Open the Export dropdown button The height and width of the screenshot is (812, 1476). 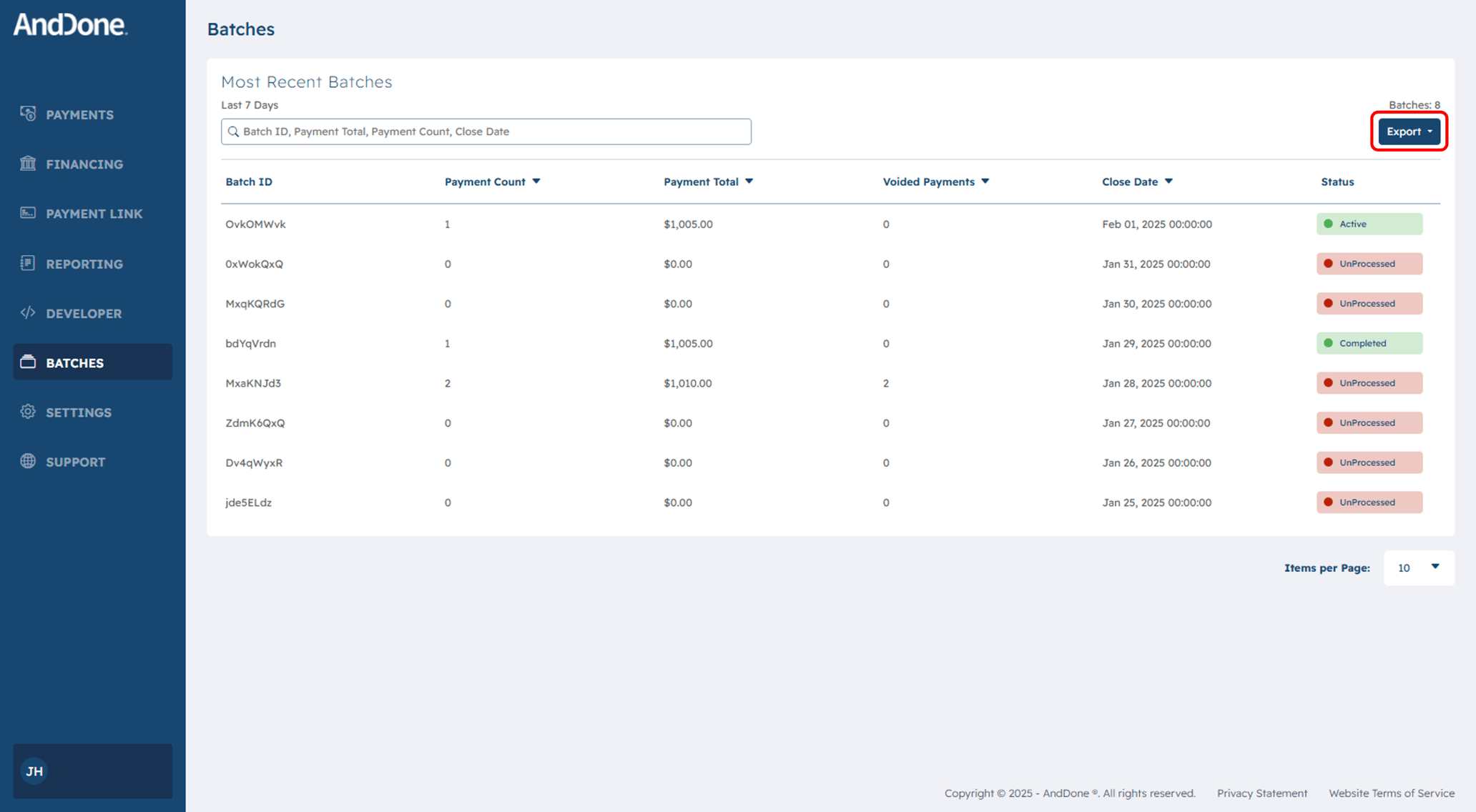click(x=1409, y=132)
